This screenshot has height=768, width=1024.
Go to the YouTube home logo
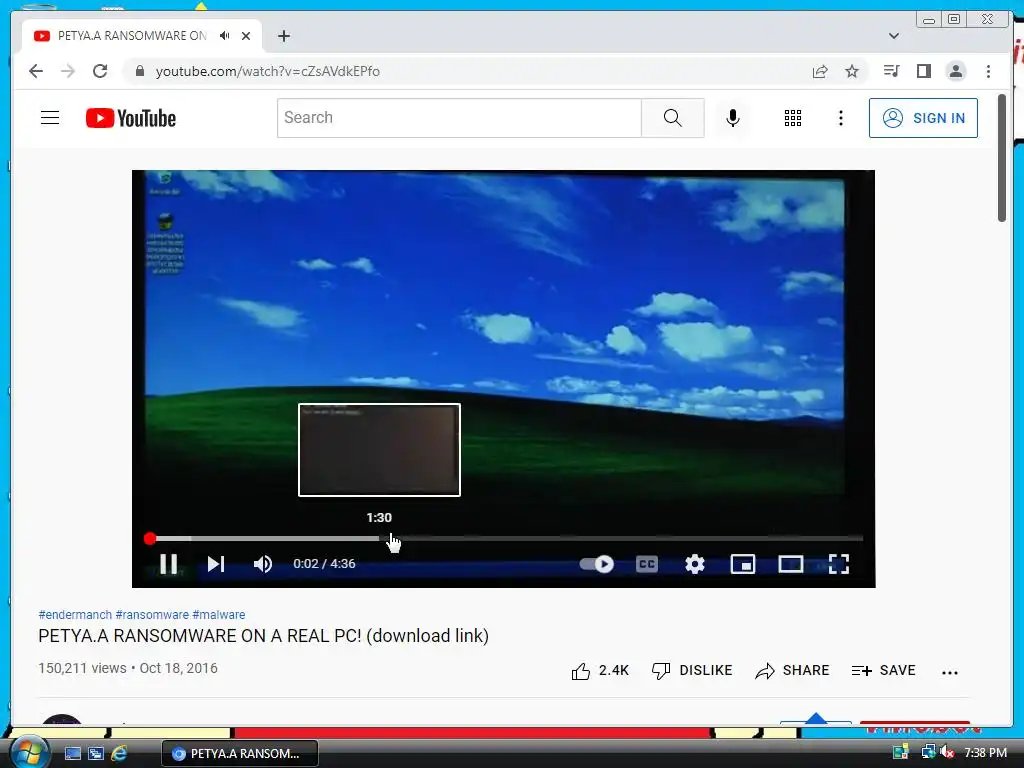131,118
